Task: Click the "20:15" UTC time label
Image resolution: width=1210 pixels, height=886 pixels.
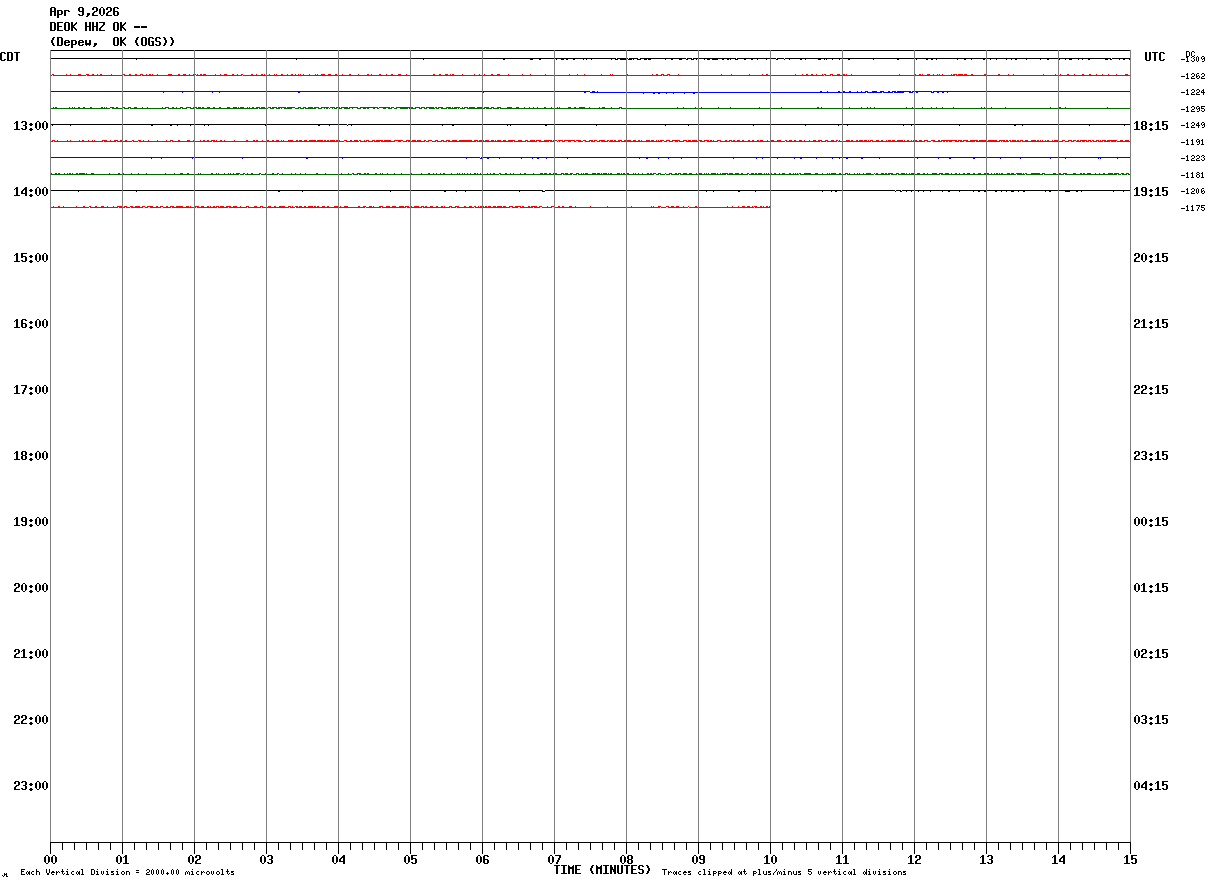Action: (1151, 257)
